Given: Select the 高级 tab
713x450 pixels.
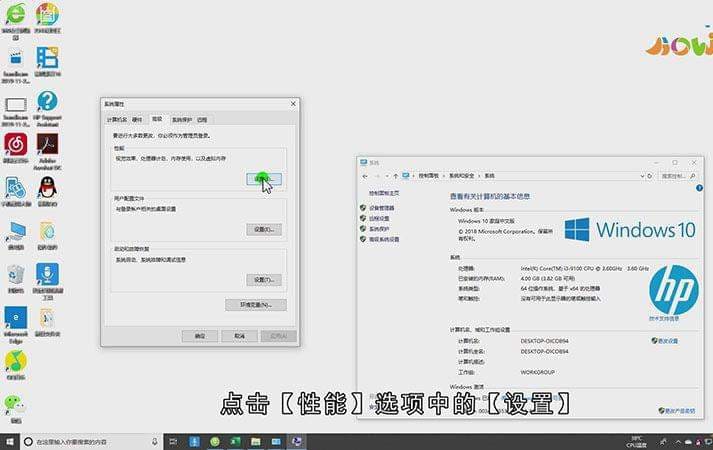Looking at the screenshot, I should (157, 119).
